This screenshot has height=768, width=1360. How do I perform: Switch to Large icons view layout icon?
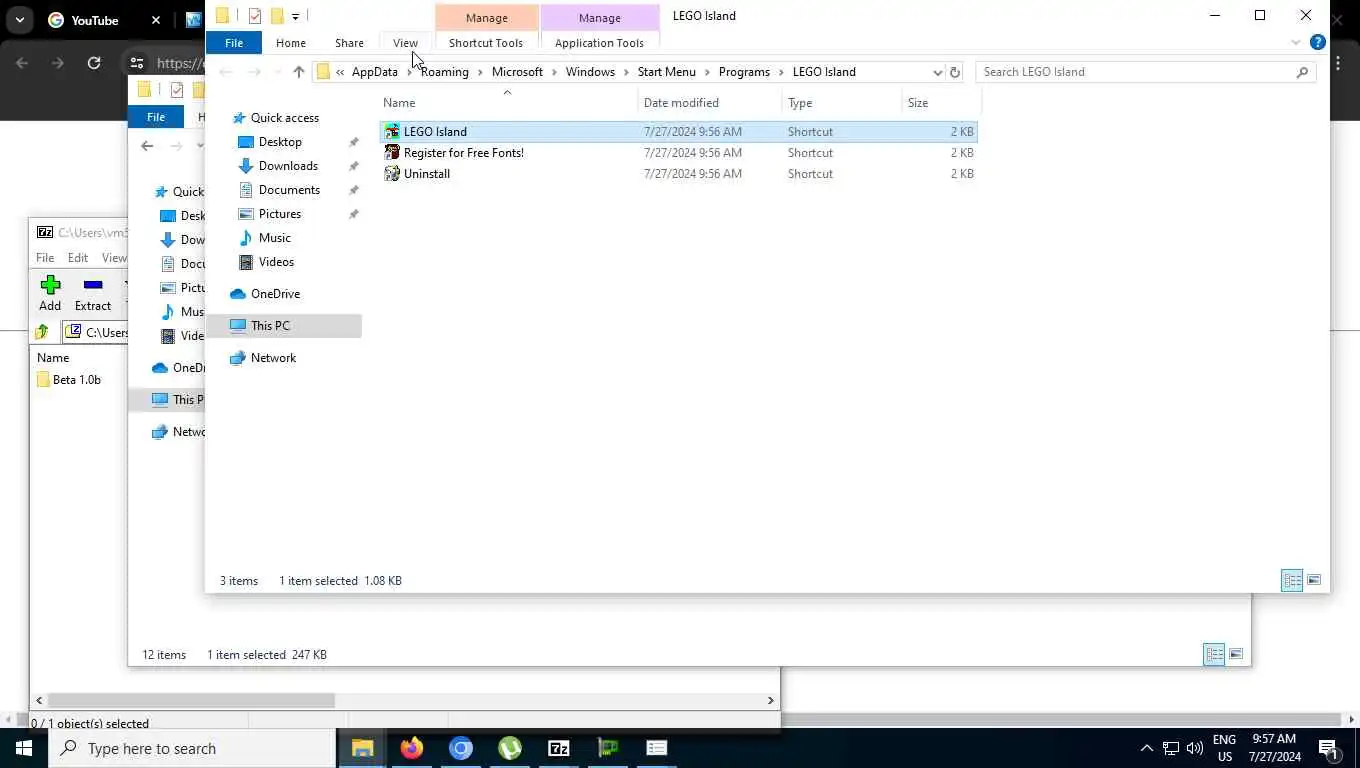(1314, 580)
